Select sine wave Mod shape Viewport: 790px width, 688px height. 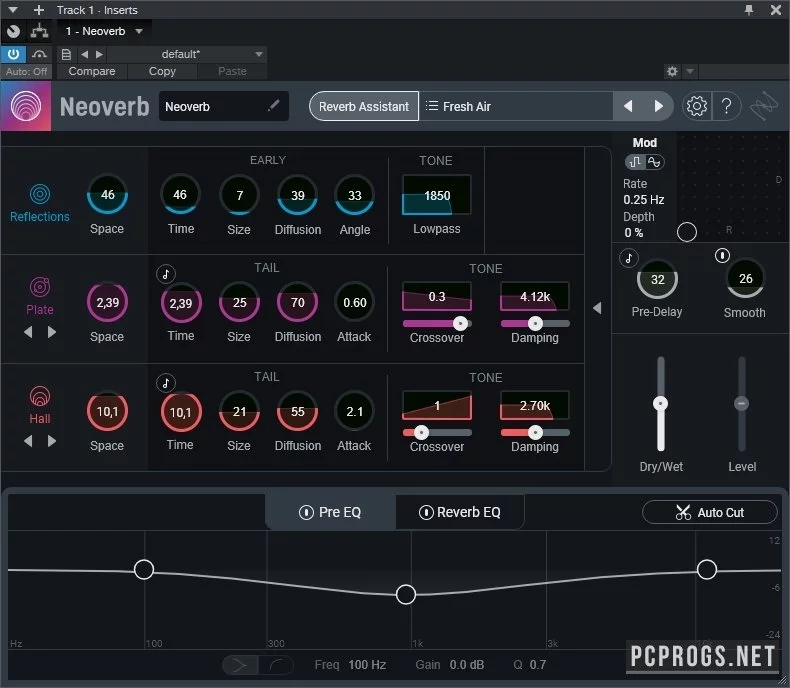pyautogui.click(x=654, y=162)
